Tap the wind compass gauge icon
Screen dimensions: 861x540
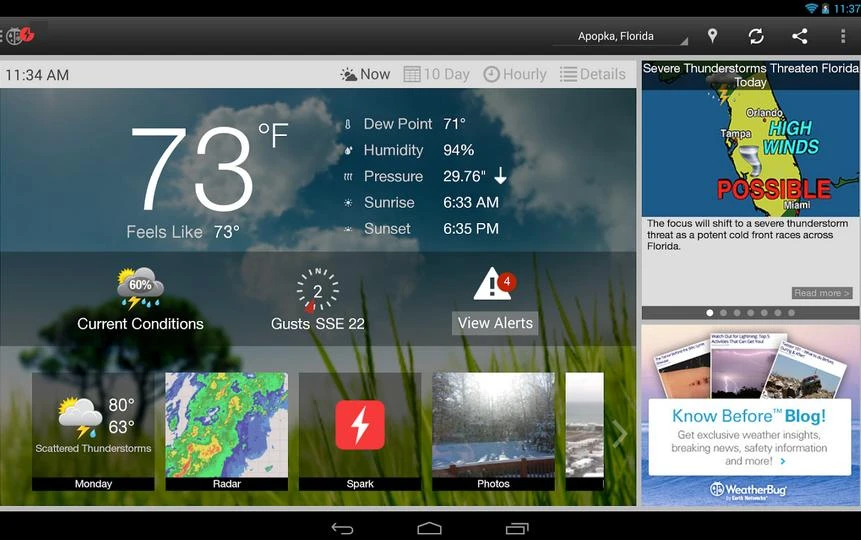pos(317,291)
